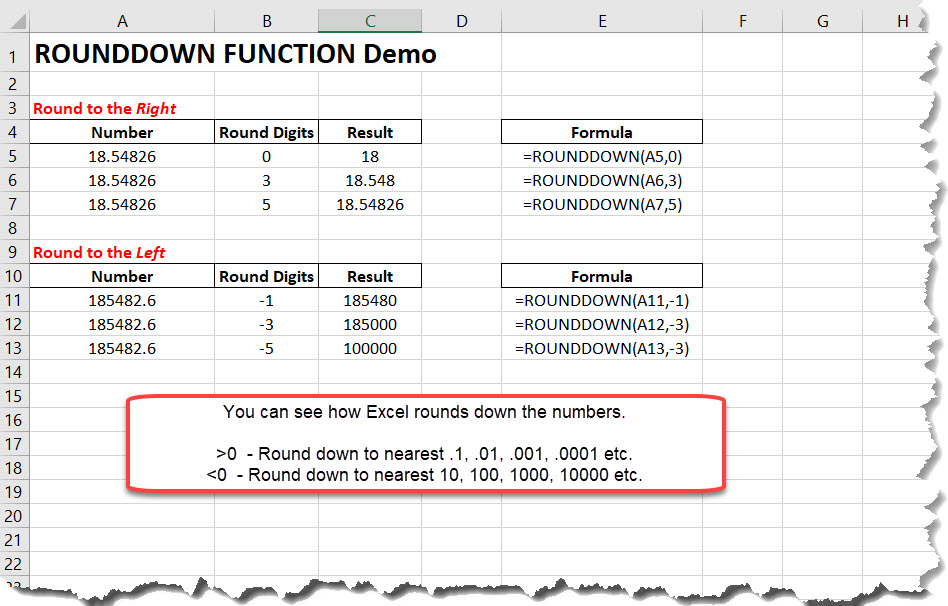Select result cell showing 185480
Viewport: 948px width, 606px height.
tap(370, 300)
